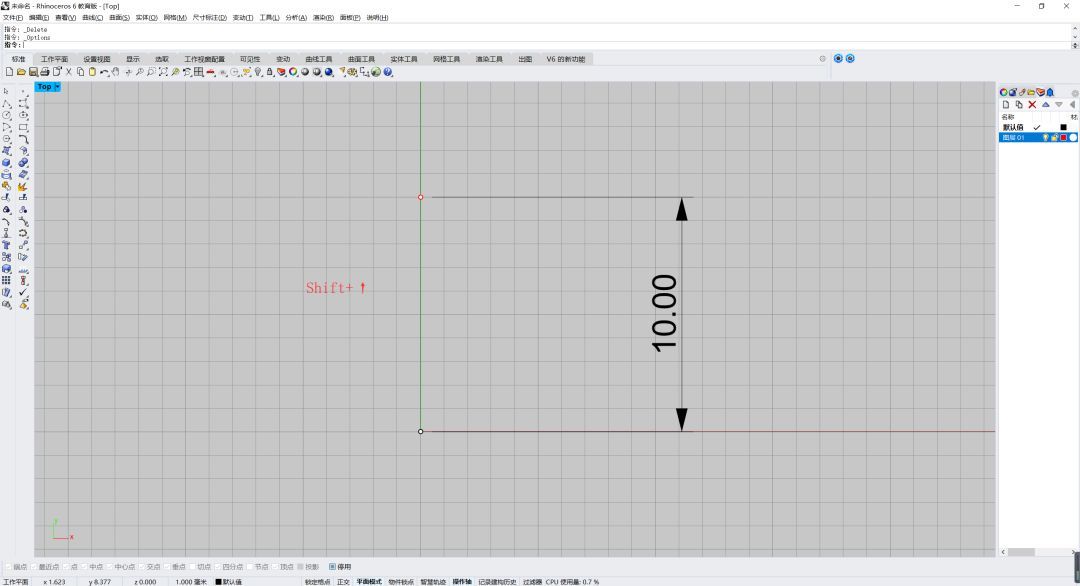Viewport: 1080px width, 586px height.
Task: Toggle the 四分点 osnap checkbox
Action: coord(217,567)
